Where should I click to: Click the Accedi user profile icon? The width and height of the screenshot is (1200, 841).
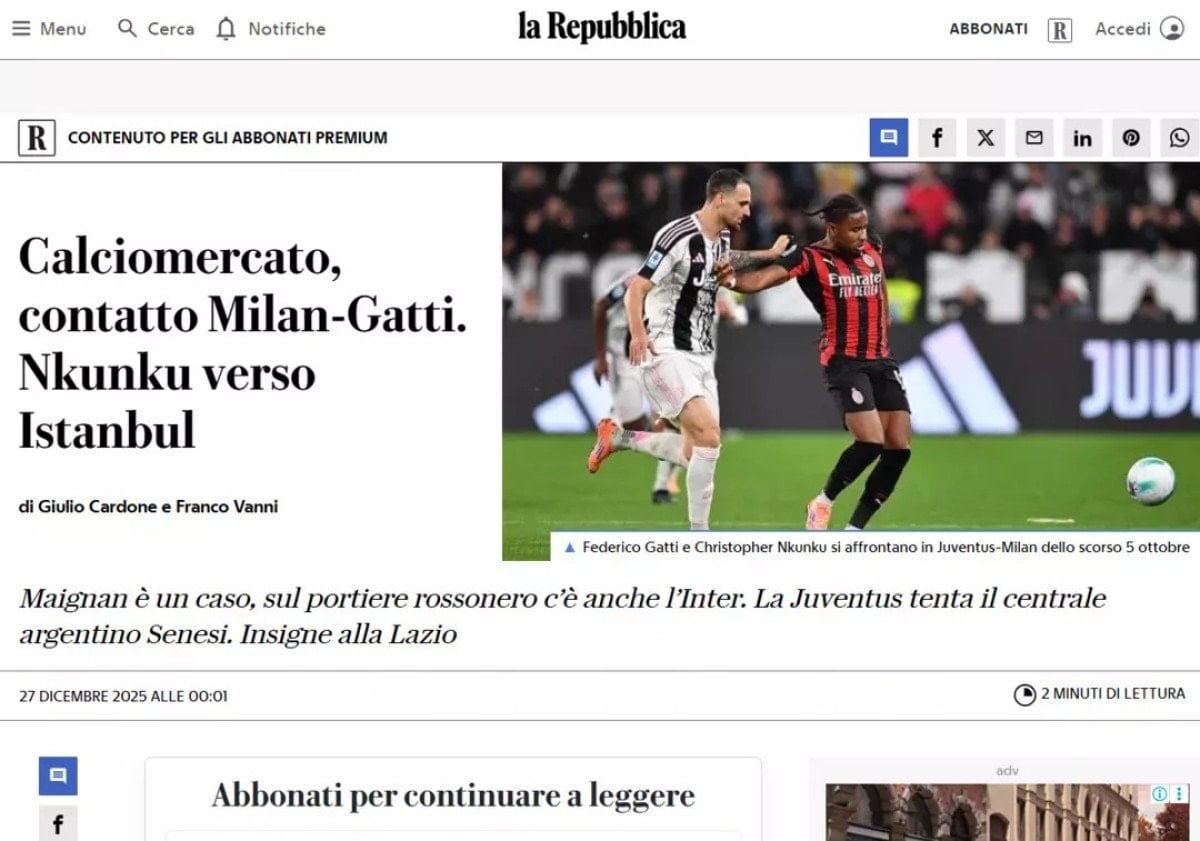[1172, 29]
